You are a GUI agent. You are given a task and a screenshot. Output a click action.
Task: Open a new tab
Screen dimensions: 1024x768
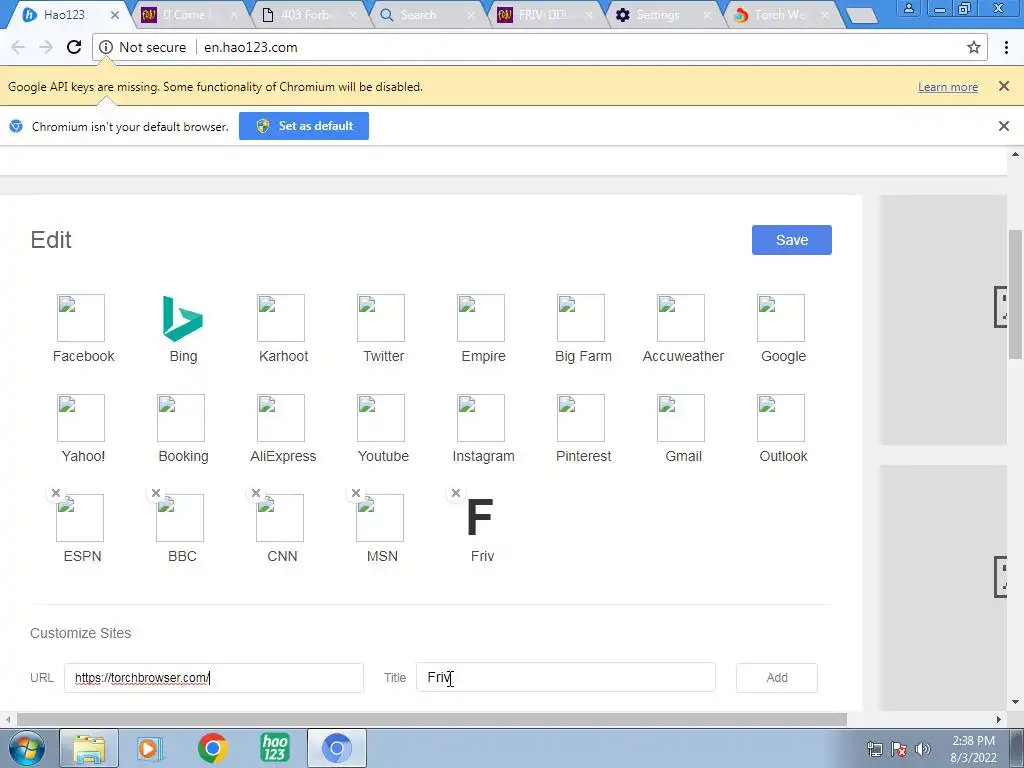[x=862, y=16]
